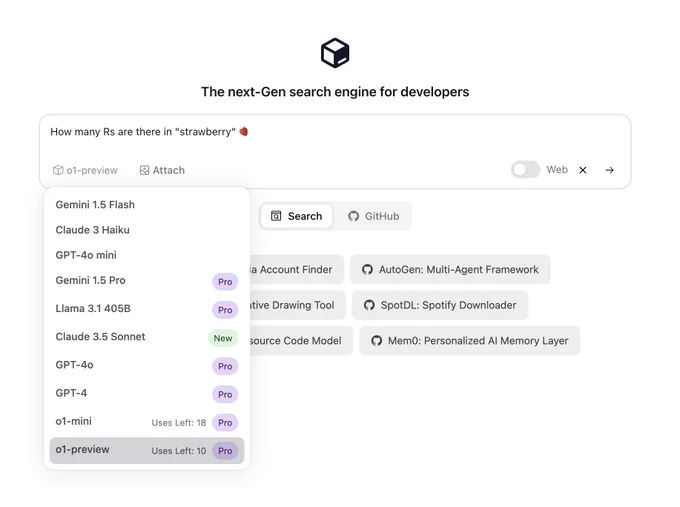Choose Claude 3 Haiku model
Screen dimensions: 680x507
click(147, 230)
